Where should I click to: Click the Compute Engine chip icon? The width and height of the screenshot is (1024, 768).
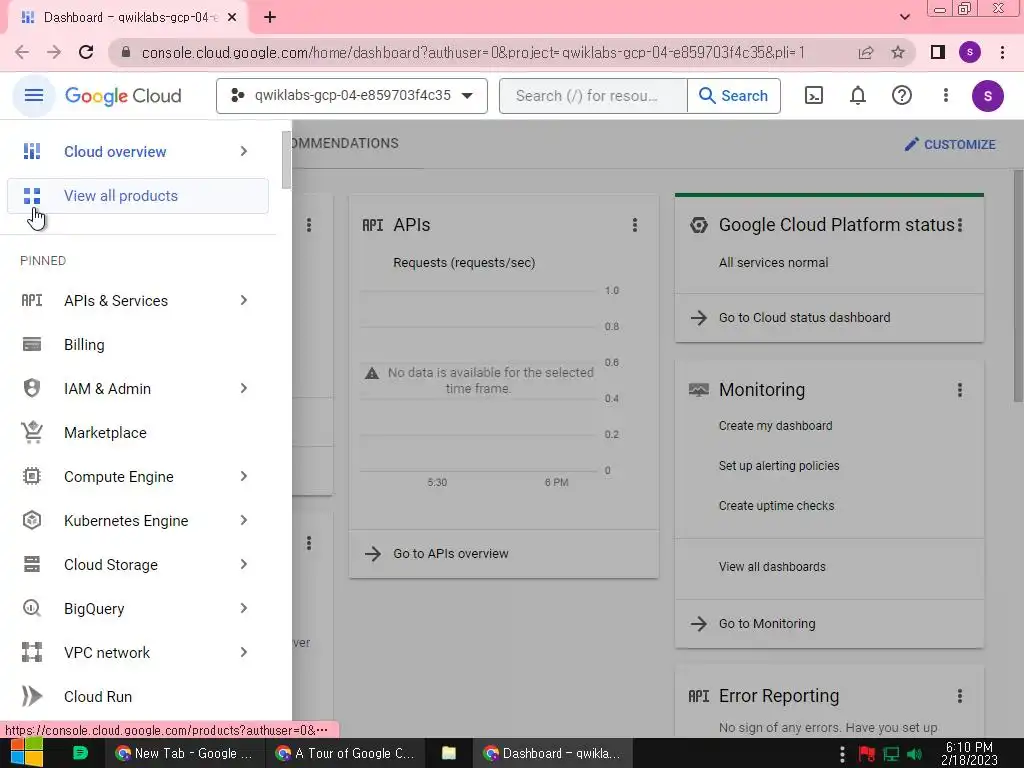31,476
